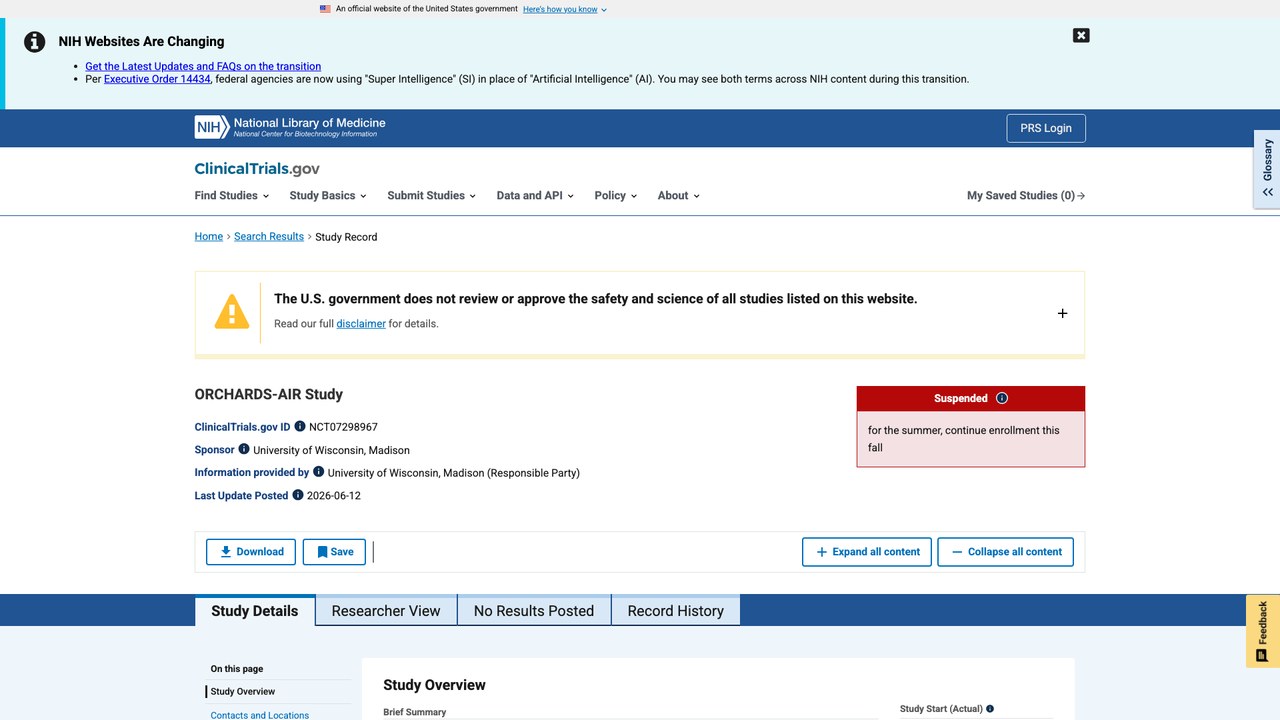The width and height of the screenshot is (1280, 720).
Task: Expand the disclaimer box with plus icon
Action: tap(1062, 313)
